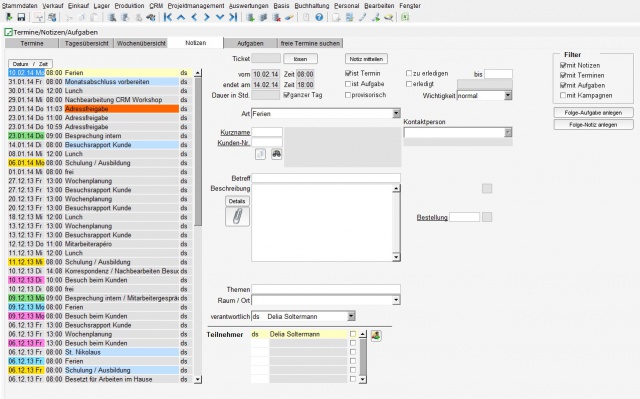Toggle filter 'mit Notizen' checkbox
640x399 pixels.
coord(563,65)
